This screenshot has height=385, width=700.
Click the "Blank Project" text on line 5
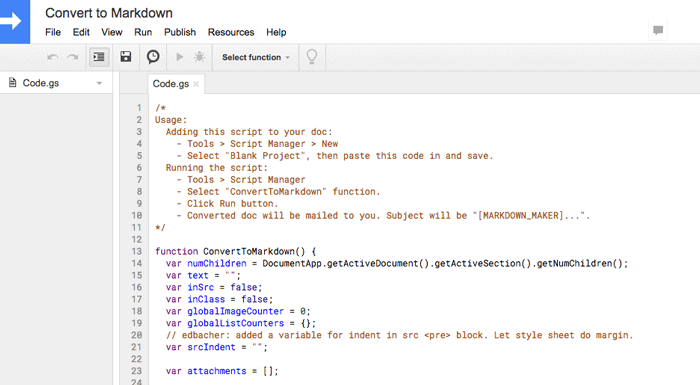click(265, 156)
